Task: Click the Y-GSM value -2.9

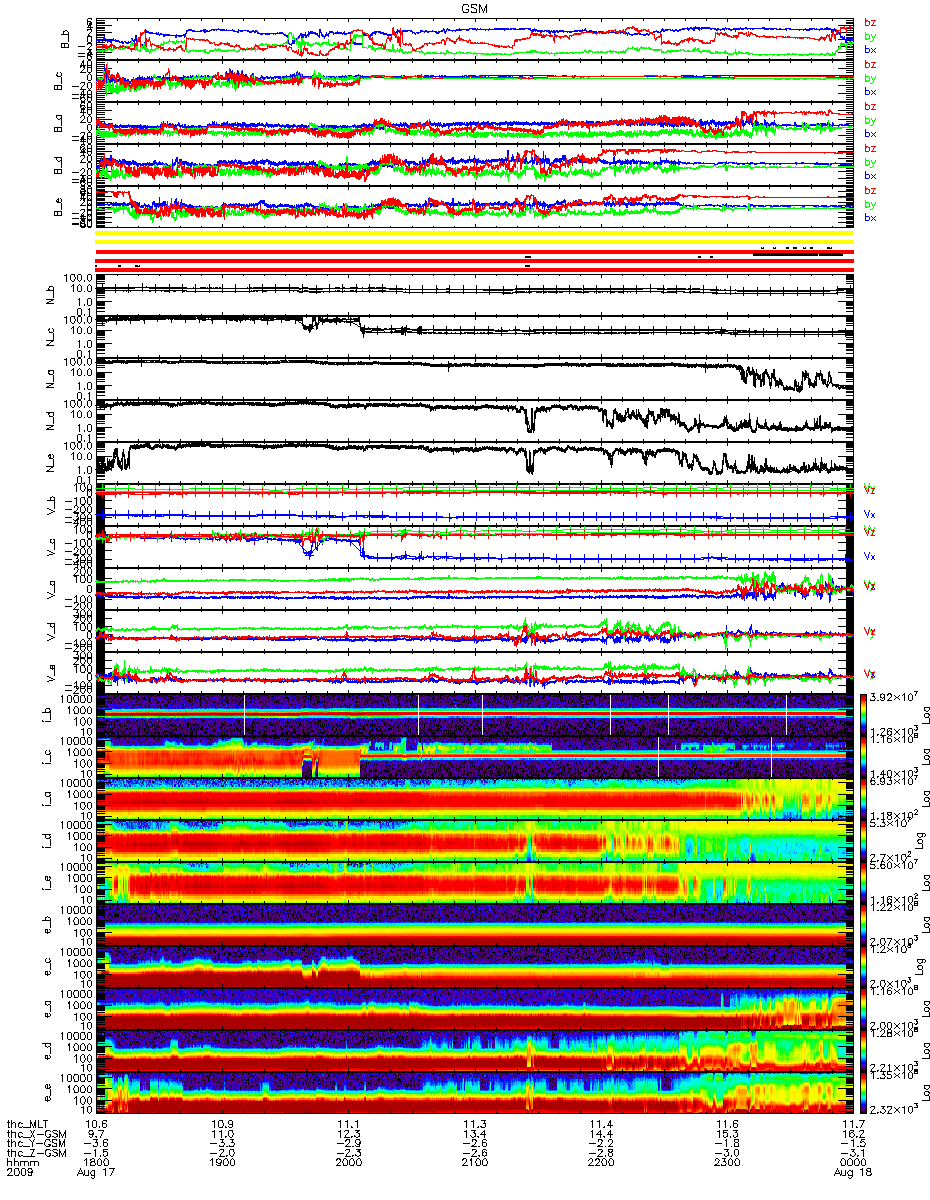Action: pos(348,1144)
